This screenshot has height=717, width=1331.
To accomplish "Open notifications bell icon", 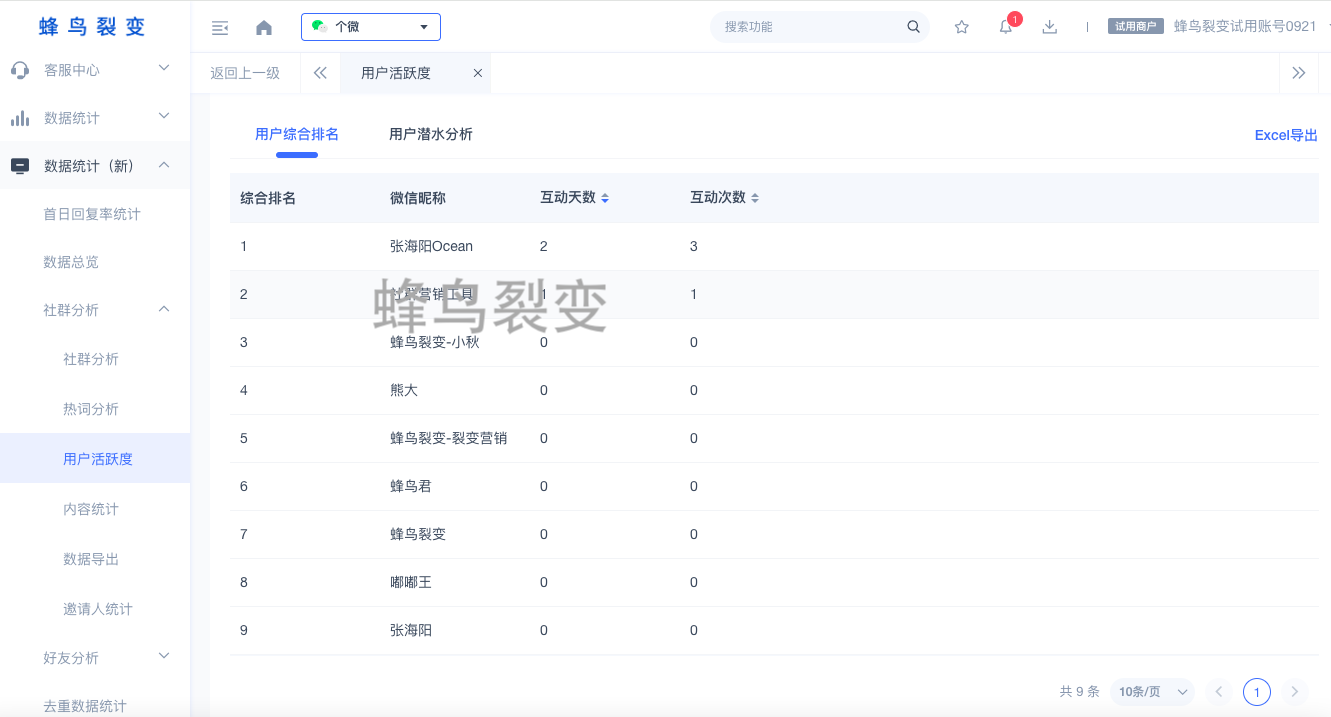I will pyautogui.click(x=1006, y=27).
